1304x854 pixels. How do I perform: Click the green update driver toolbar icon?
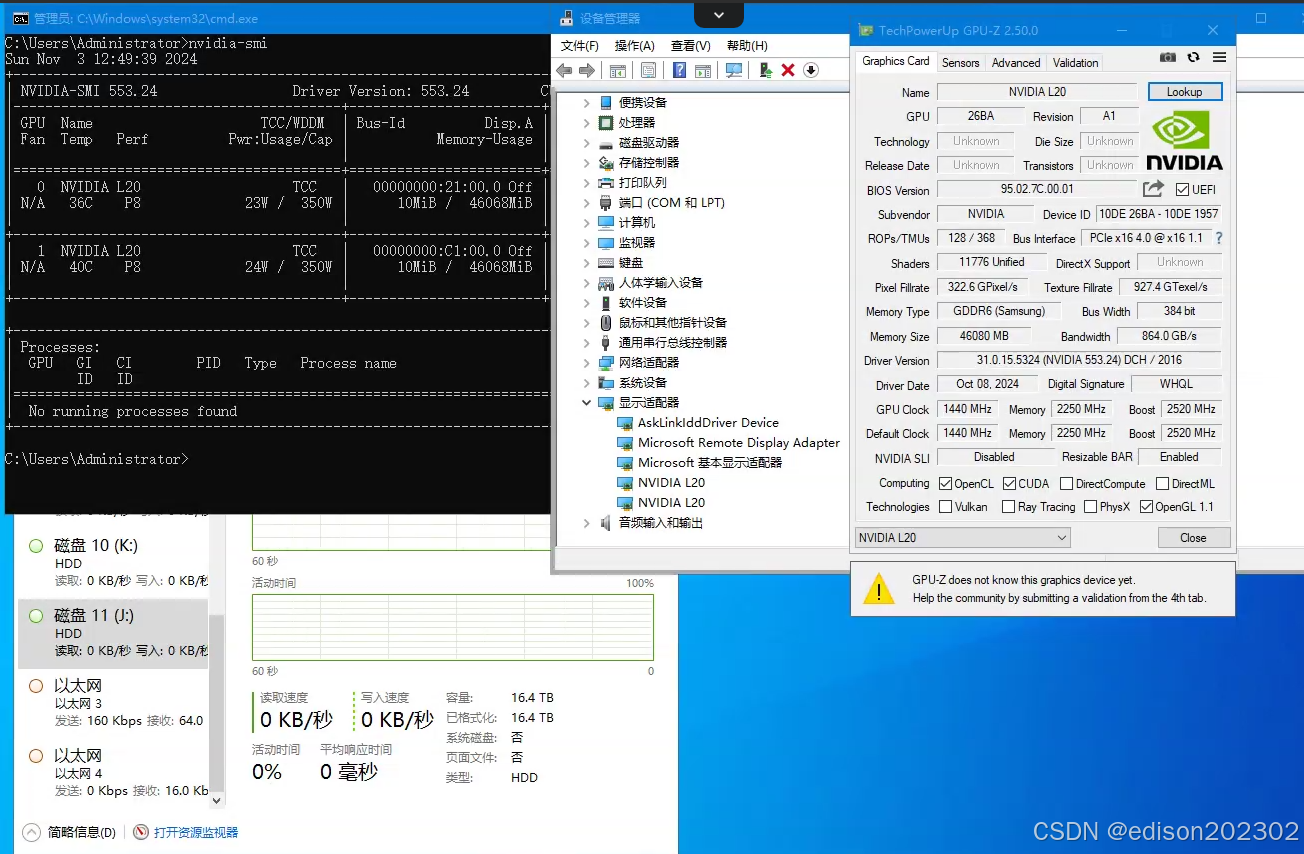[765, 70]
